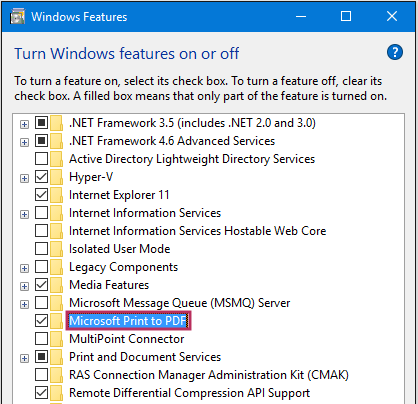Tick the RAS Connection Manager Administration Kit checkbox
This screenshot has width=418, height=404.
tap(41, 375)
